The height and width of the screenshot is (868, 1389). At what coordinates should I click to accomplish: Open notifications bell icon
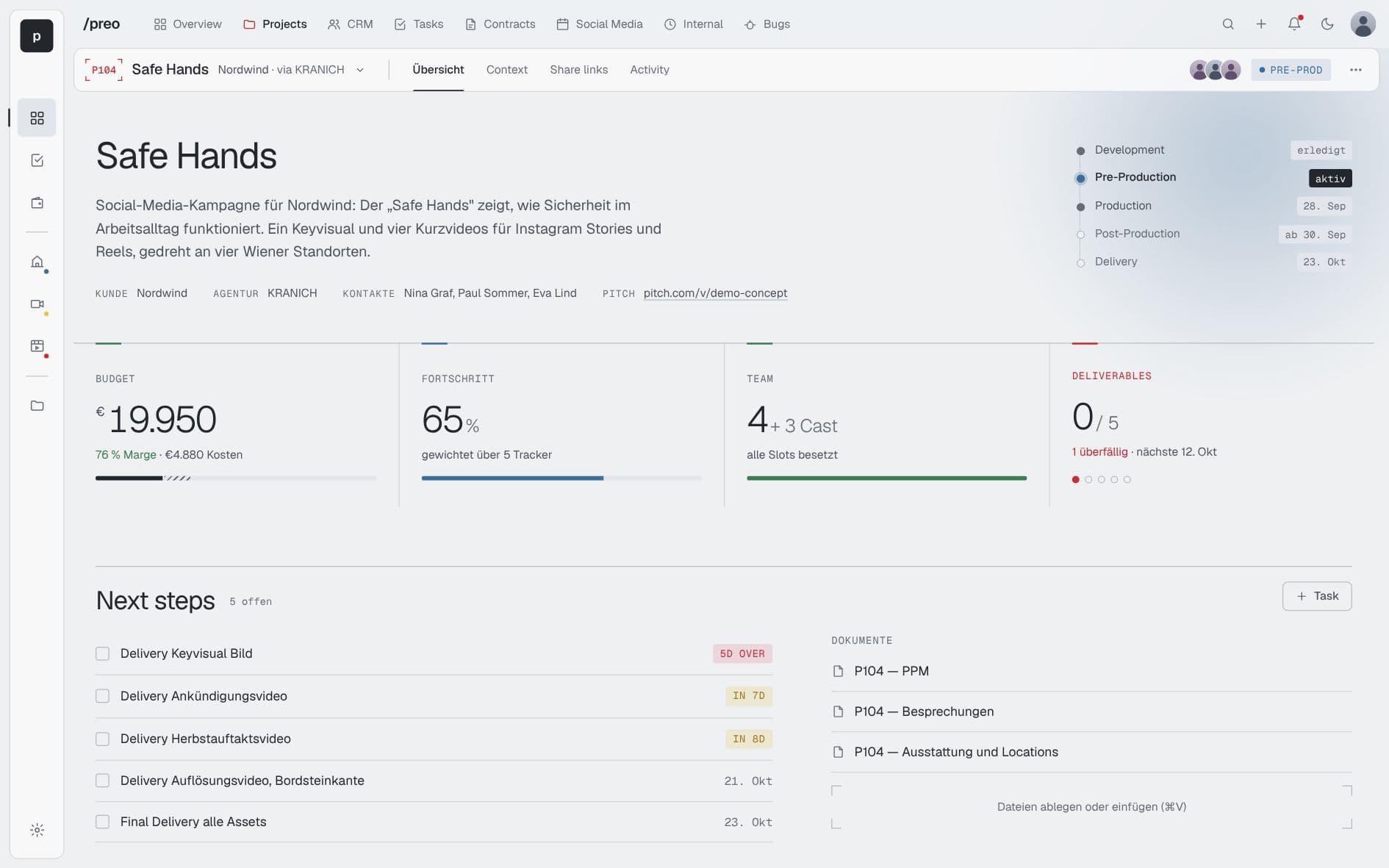pyautogui.click(x=1294, y=24)
